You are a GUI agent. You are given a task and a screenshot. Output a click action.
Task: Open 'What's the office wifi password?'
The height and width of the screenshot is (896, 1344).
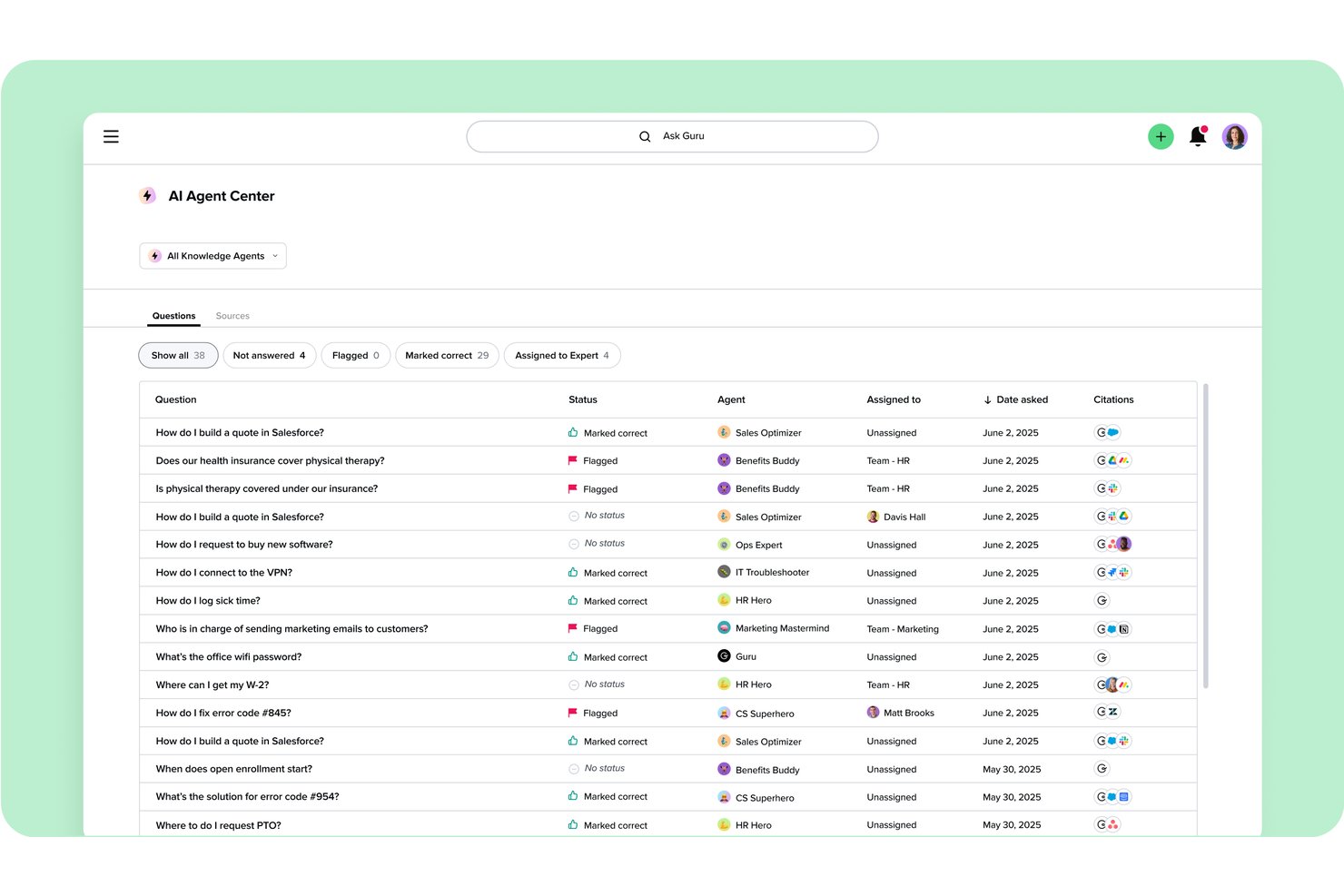coord(228,657)
